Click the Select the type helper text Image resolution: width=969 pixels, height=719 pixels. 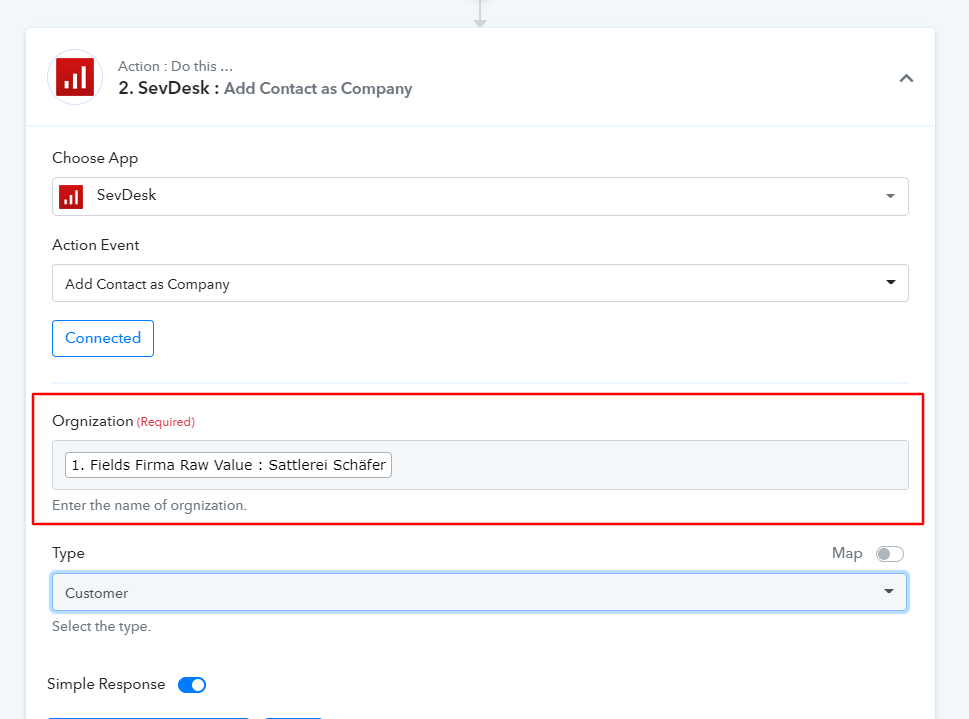[101, 626]
